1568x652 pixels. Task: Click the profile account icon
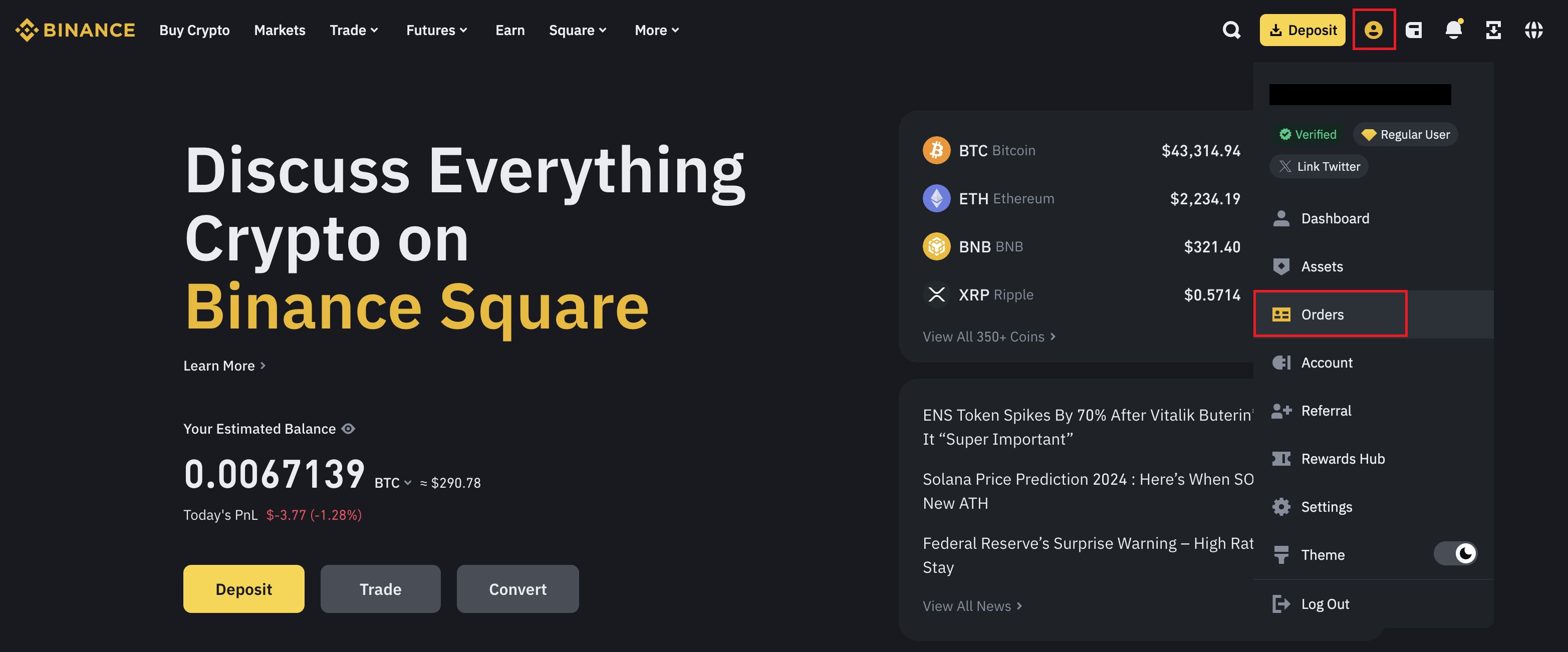point(1373,30)
